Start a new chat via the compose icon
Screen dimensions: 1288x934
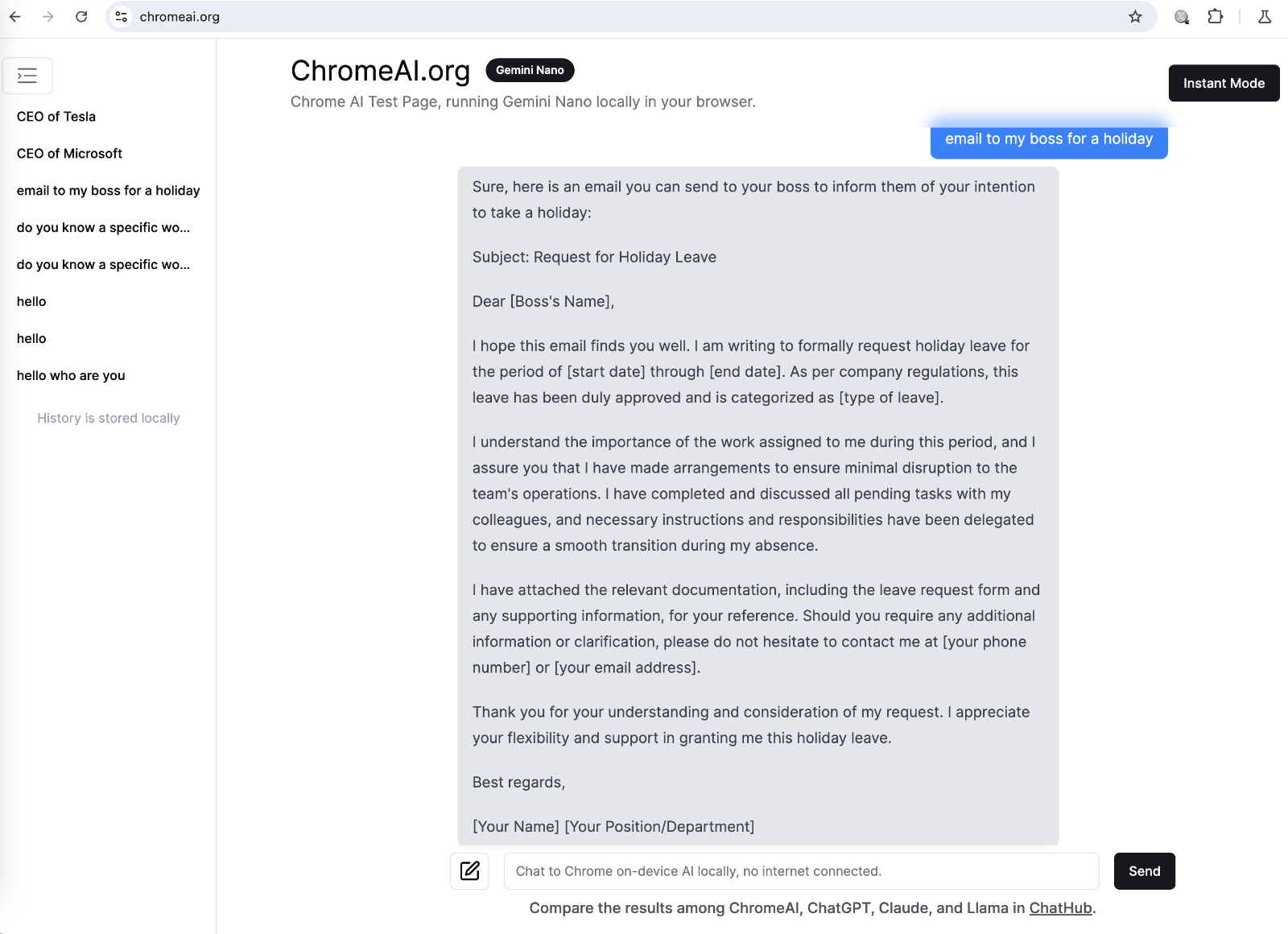coord(469,870)
